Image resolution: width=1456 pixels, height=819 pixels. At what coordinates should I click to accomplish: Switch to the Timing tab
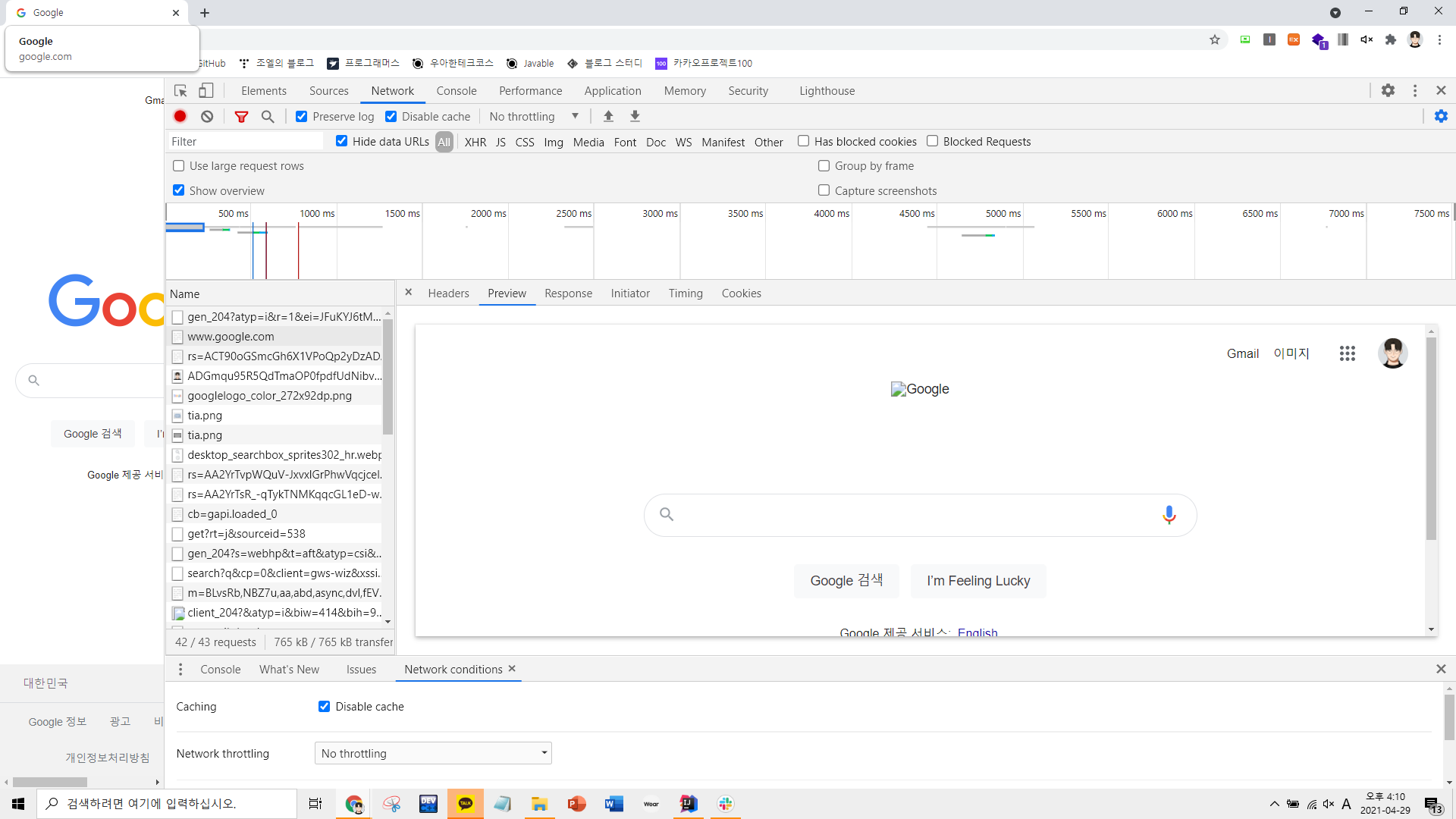pos(685,293)
